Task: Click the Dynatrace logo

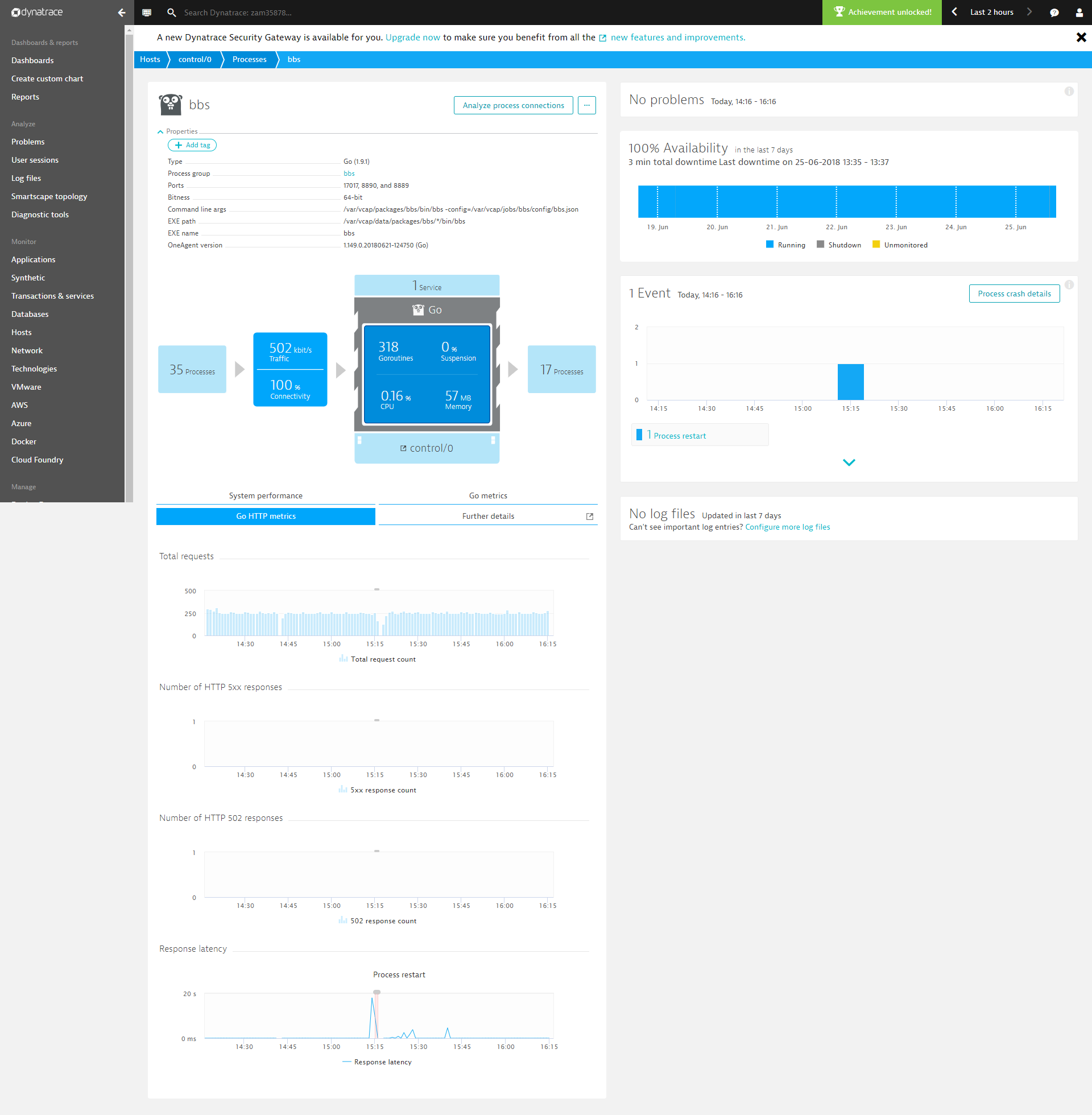Action: tap(38, 12)
